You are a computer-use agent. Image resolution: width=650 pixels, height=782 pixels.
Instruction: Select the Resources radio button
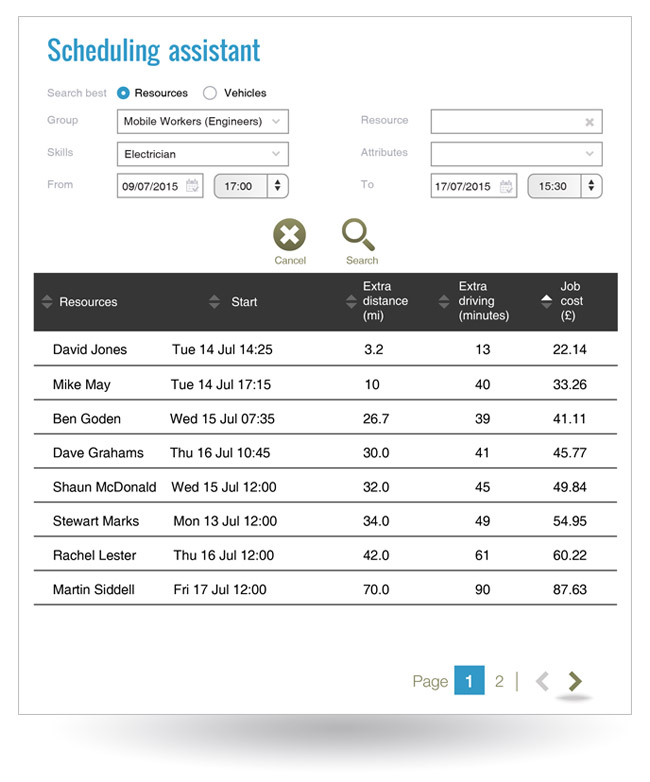124,93
